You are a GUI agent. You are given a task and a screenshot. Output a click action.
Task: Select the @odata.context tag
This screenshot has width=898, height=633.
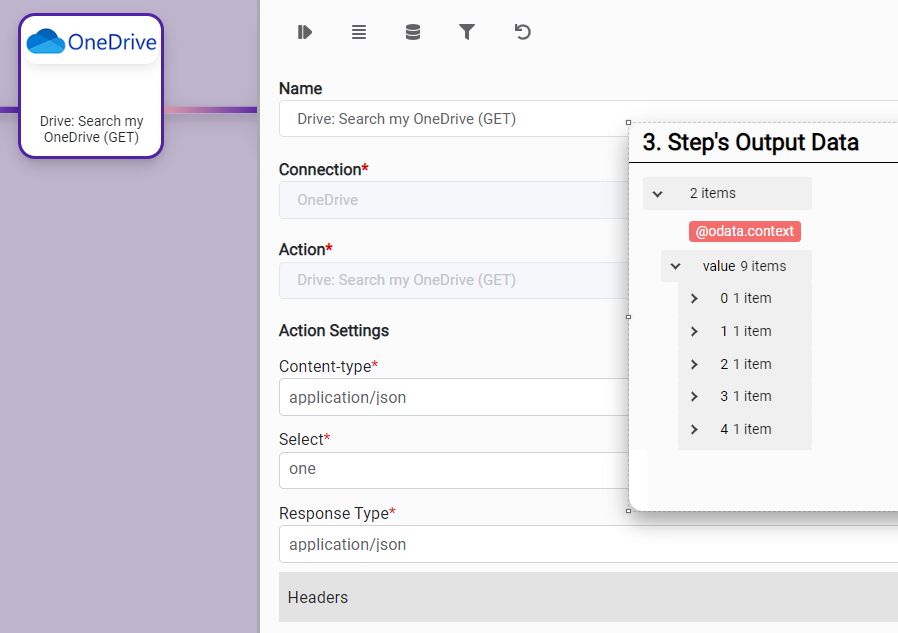point(744,231)
